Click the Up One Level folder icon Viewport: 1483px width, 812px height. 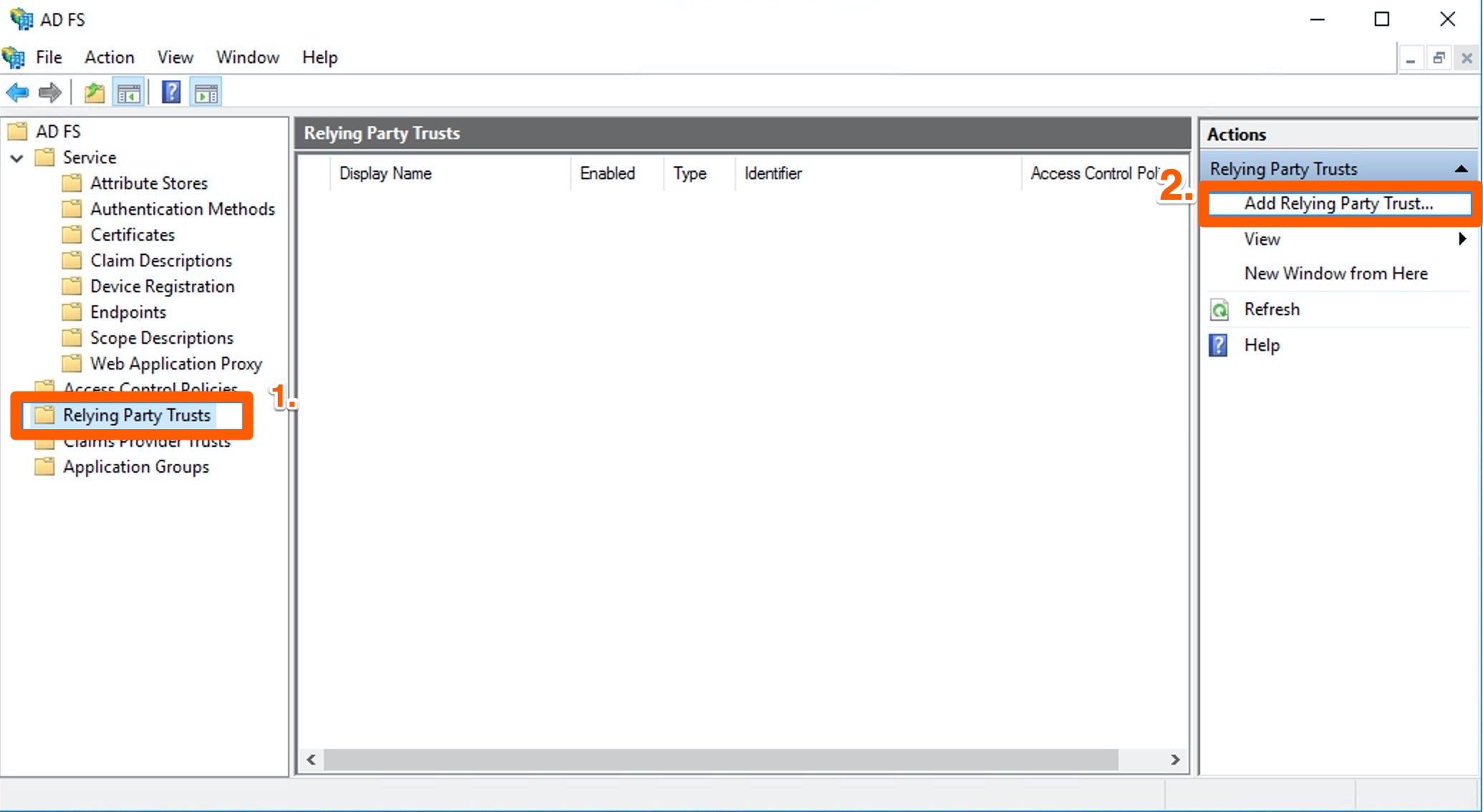(95, 92)
